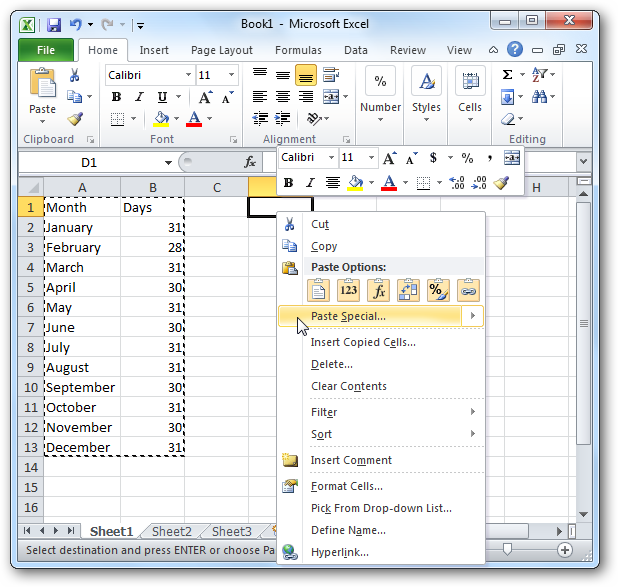Click the Name Box showing D1
Viewport: 618px width, 587px height.
coord(89,162)
